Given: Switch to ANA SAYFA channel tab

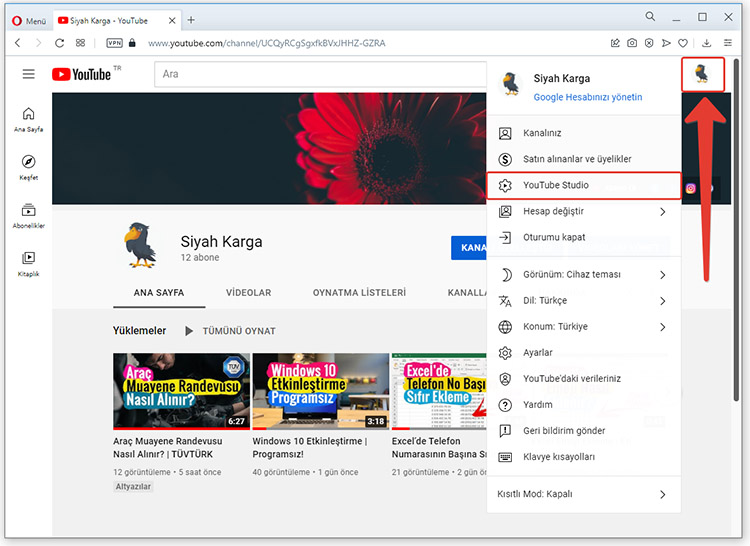Looking at the screenshot, I should (x=159, y=293).
